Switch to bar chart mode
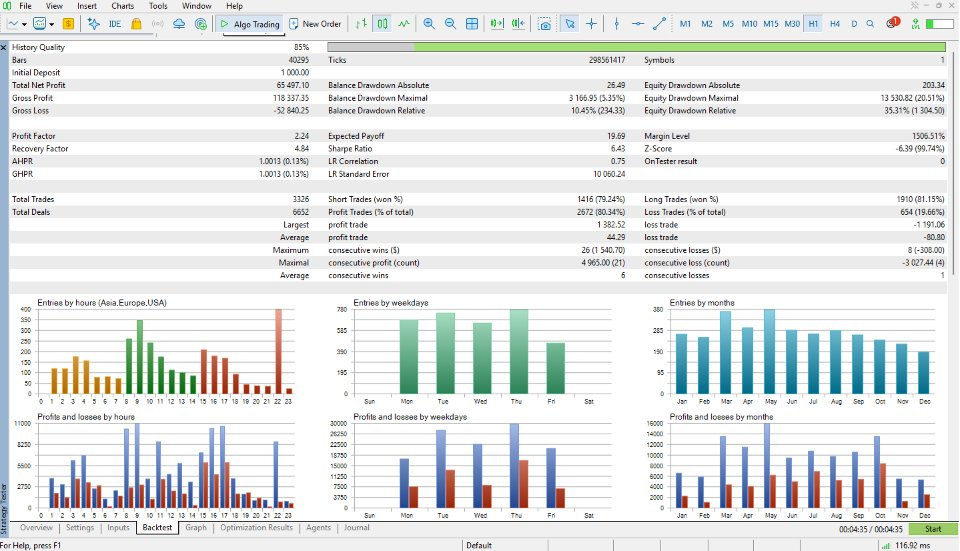960x551 pixels. [361, 24]
